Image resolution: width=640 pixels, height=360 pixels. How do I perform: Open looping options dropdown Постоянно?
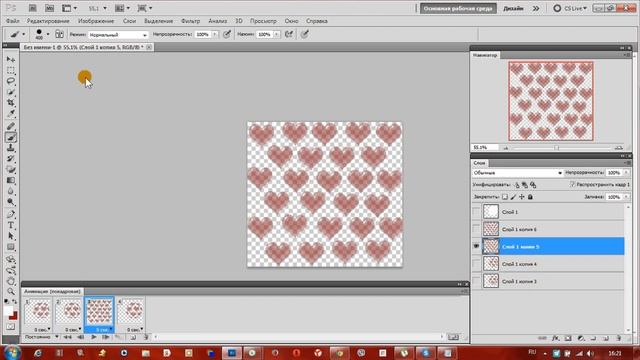(x=41, y=337)
